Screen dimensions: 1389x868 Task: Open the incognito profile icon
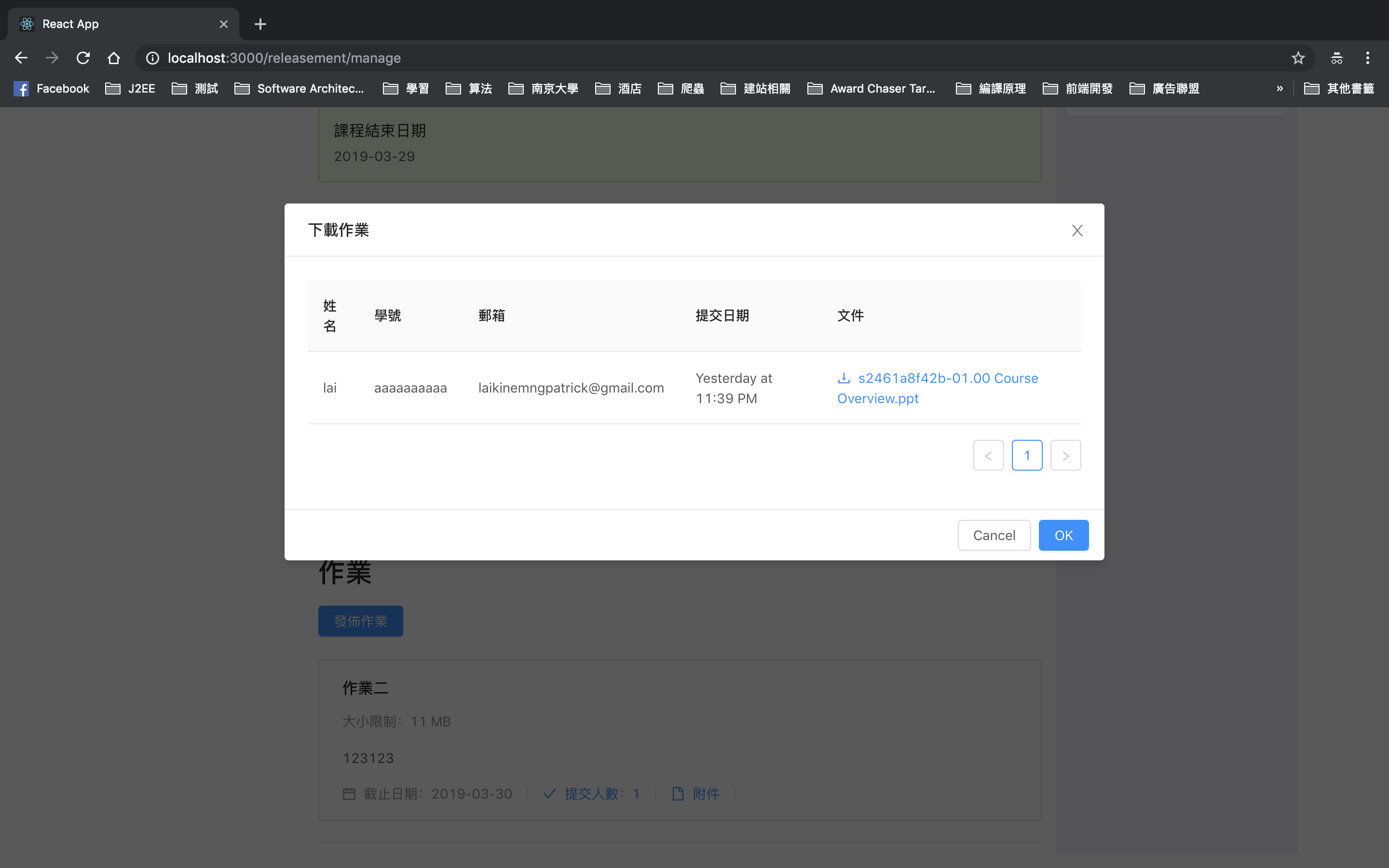click(1336, 58)
